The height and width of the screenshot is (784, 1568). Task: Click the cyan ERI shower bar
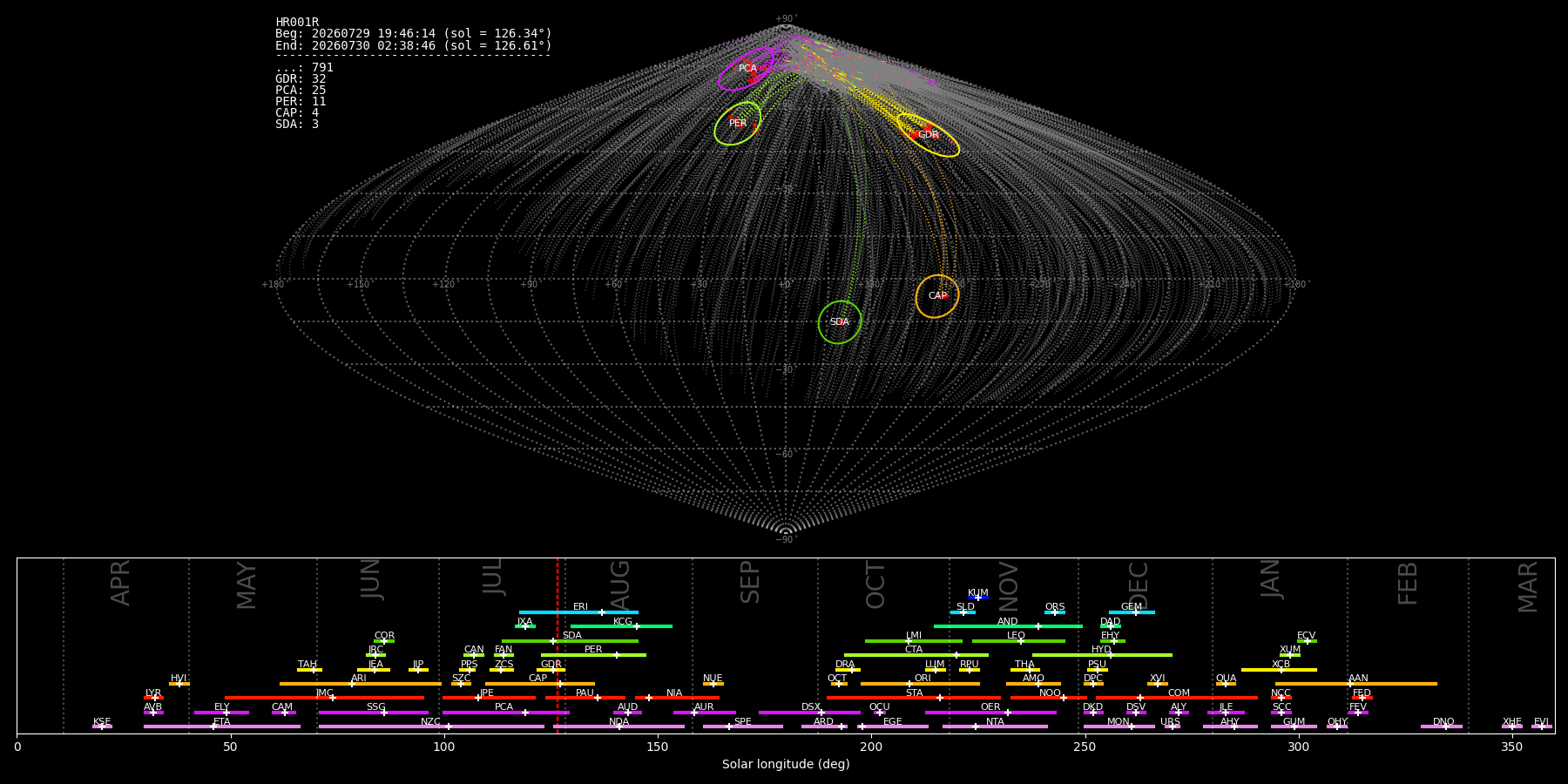click(x=578, y=612)
